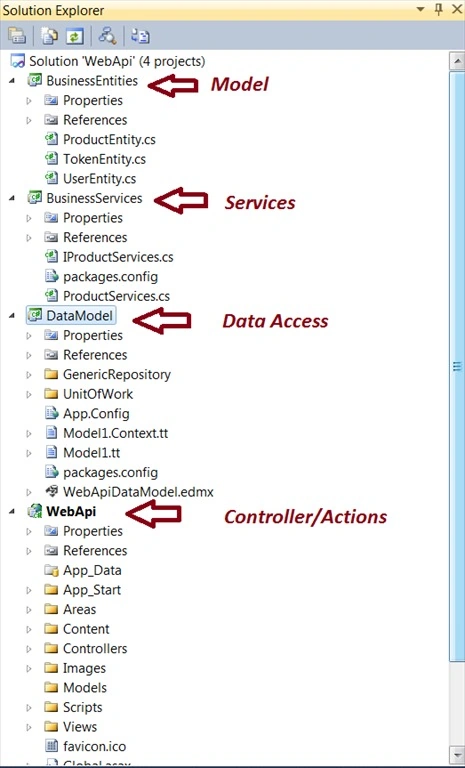Click the View Class Diagram toolbar icon
Viewport: 465px width, 768px height.
tap(140, 36)
